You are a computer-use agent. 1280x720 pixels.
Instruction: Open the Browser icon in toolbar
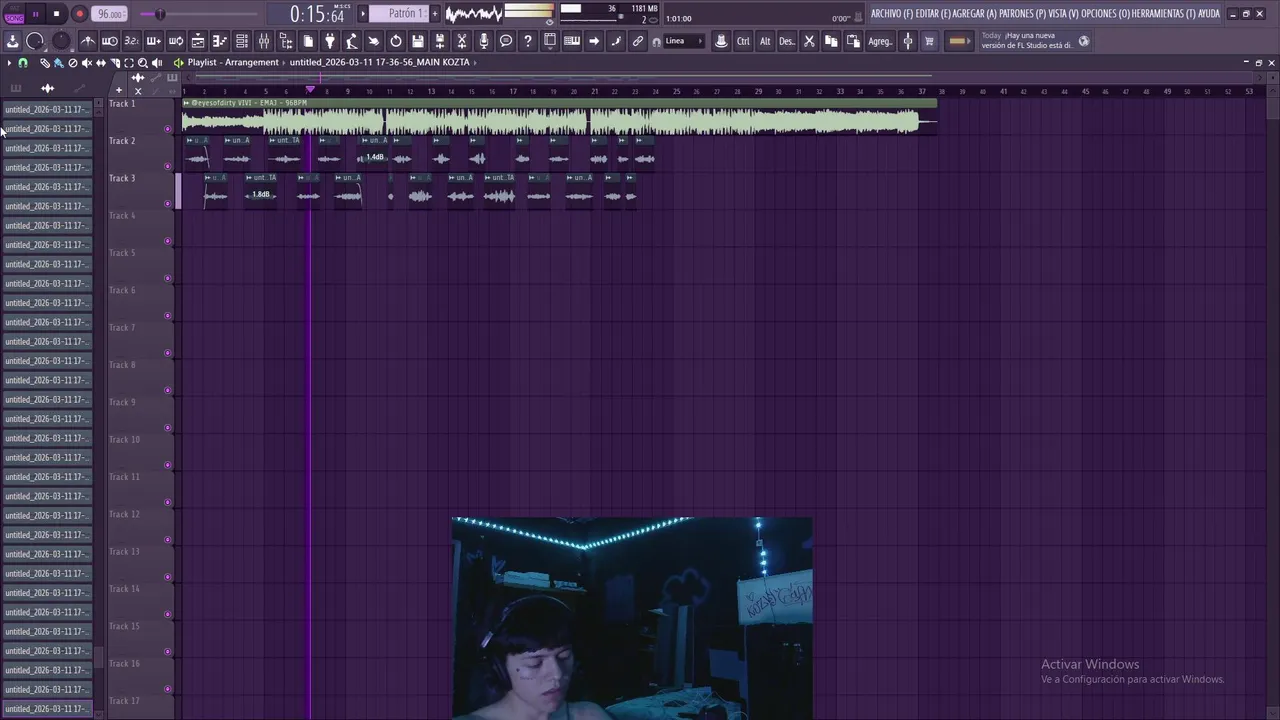[x=286, y=41]
